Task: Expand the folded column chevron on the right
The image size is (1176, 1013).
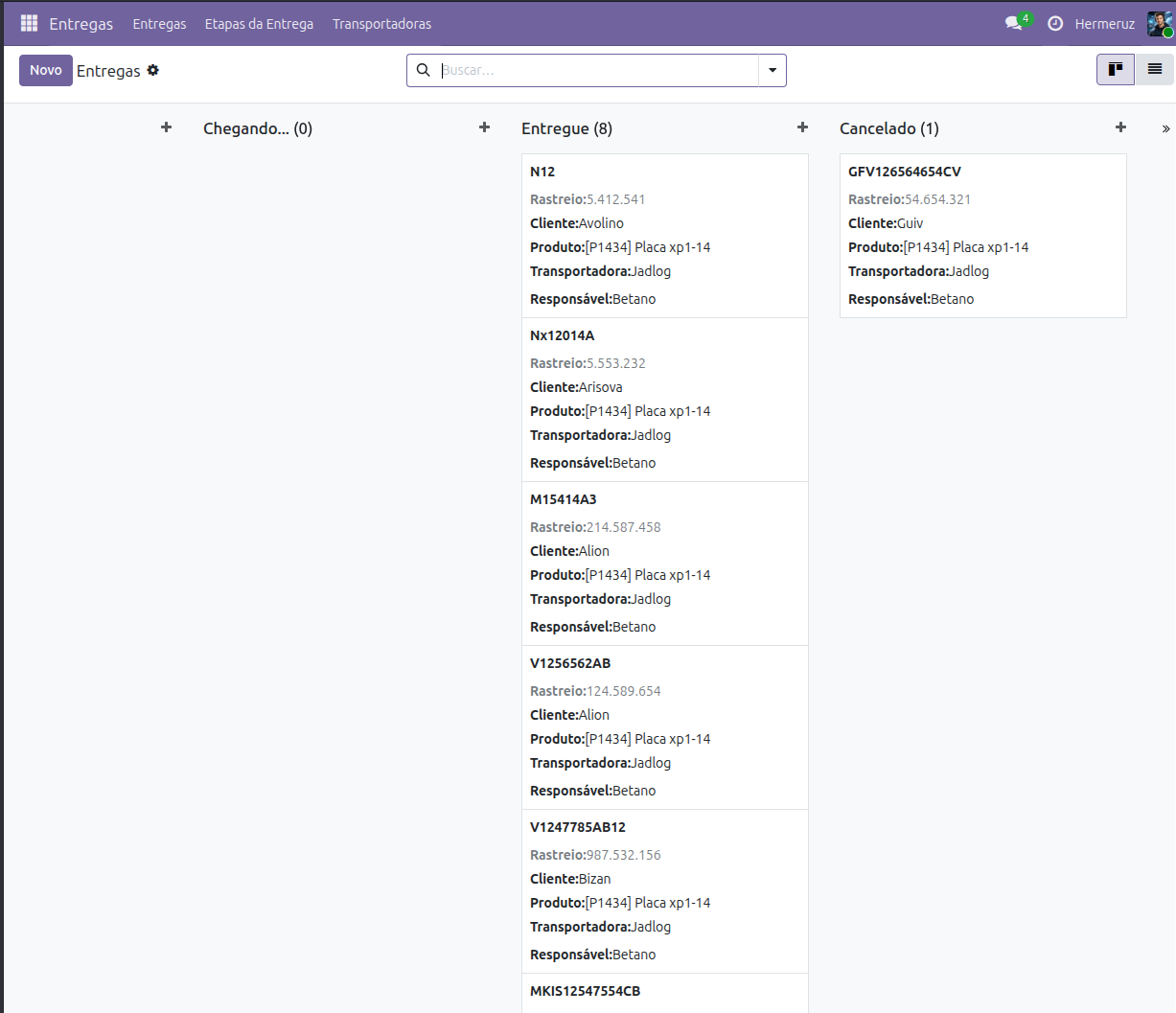Action: (x=1165, y=128)
